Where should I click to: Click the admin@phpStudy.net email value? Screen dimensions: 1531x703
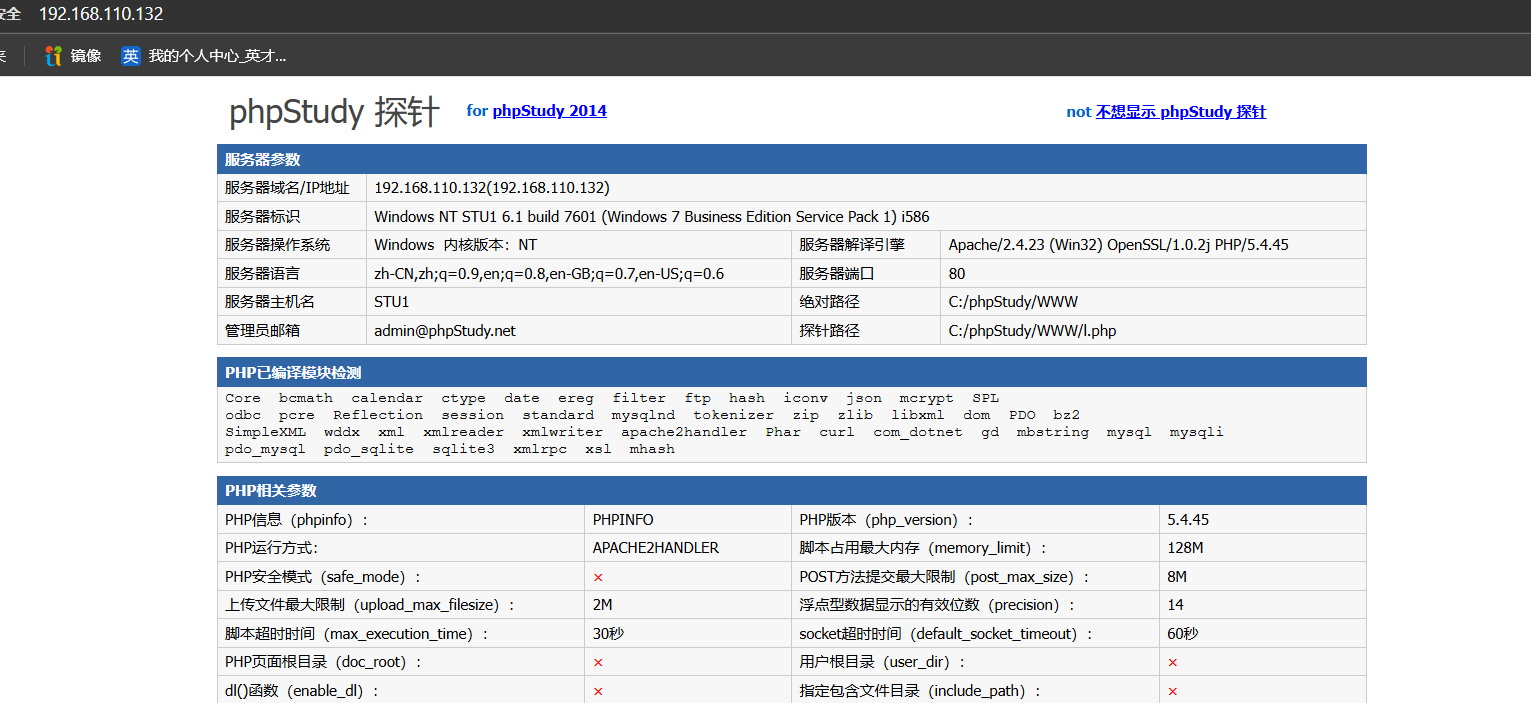point(445,330)
